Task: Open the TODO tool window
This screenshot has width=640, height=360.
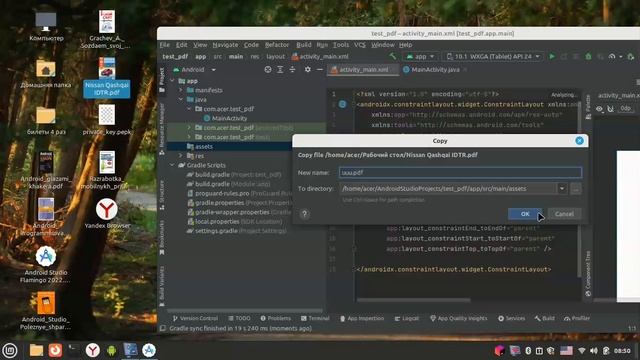Action: [240, 318]
